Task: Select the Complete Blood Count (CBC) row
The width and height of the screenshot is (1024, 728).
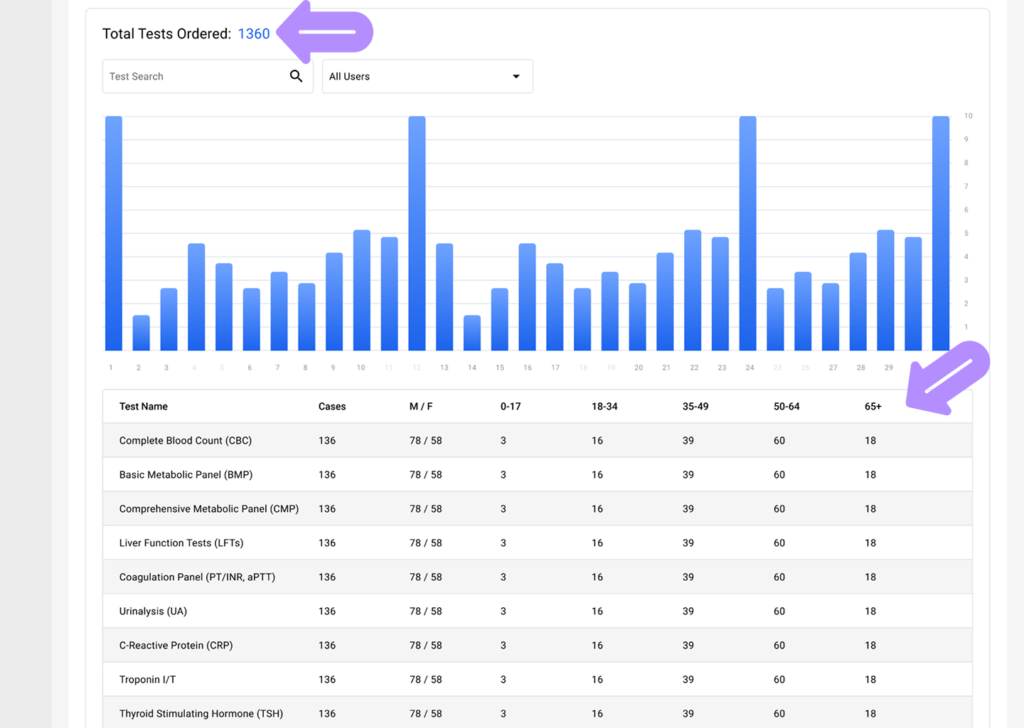Action: pyautogui.click(x=185, y=441)
